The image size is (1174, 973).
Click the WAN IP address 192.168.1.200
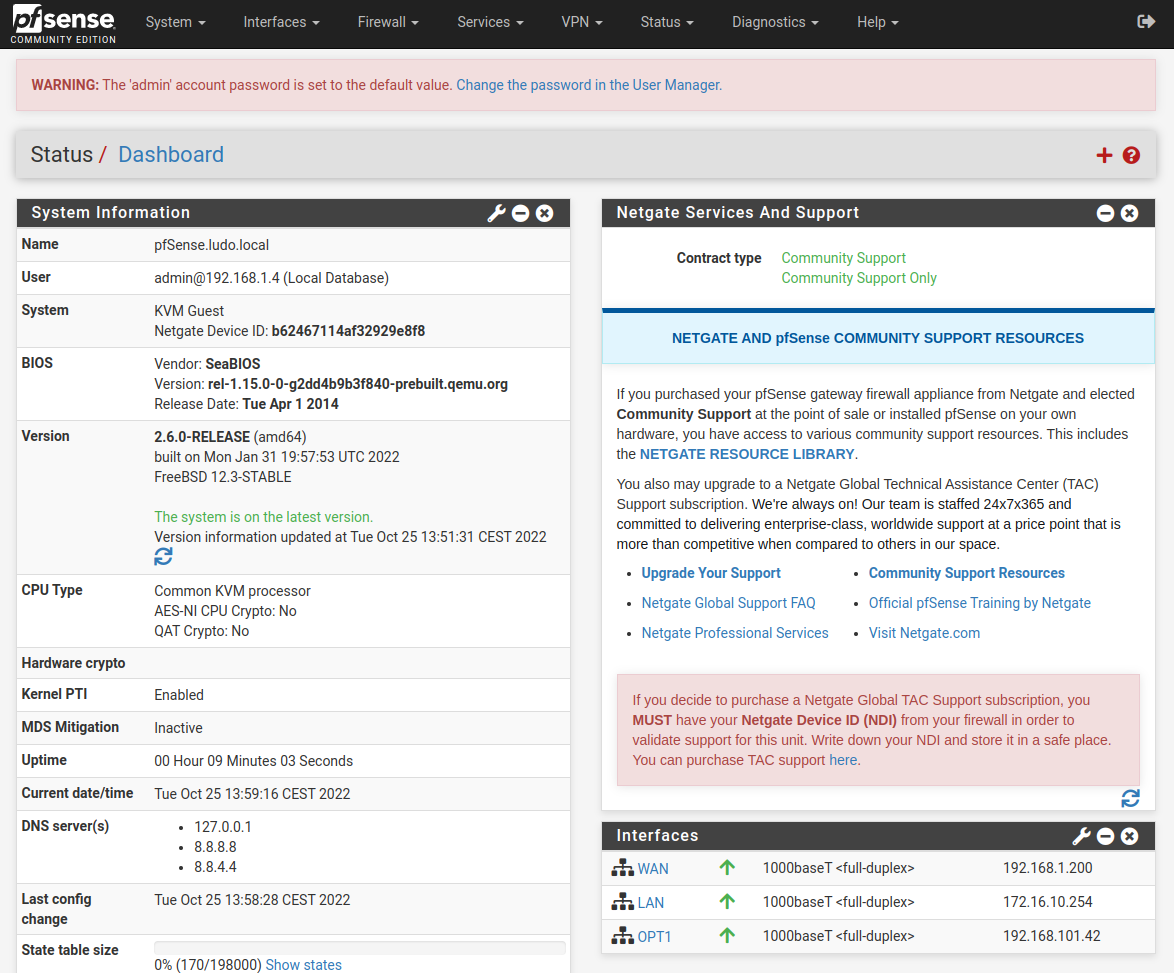[x=1047, y=868]
